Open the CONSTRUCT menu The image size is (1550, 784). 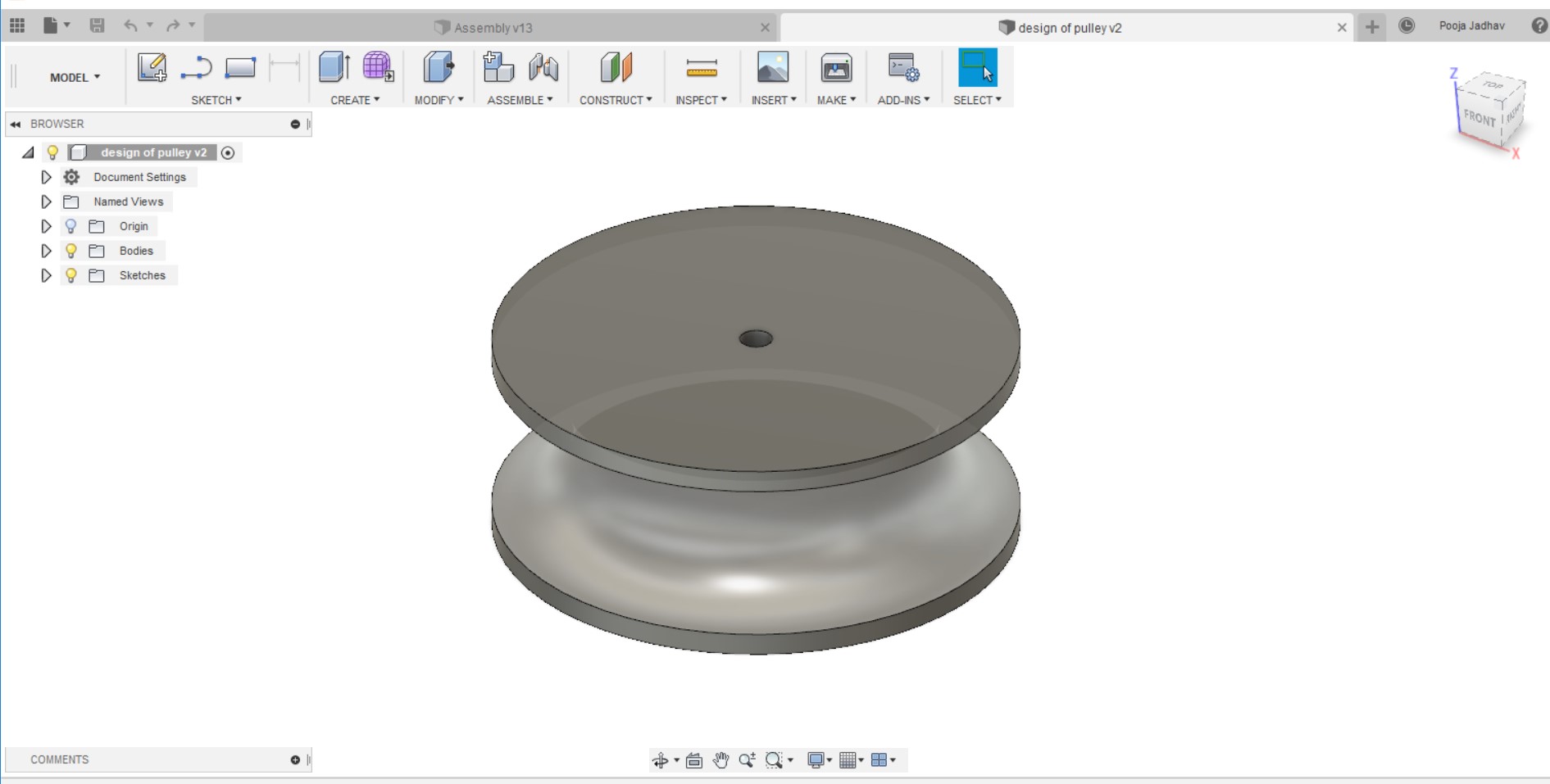pyautogui.click(x=616, y=100)
